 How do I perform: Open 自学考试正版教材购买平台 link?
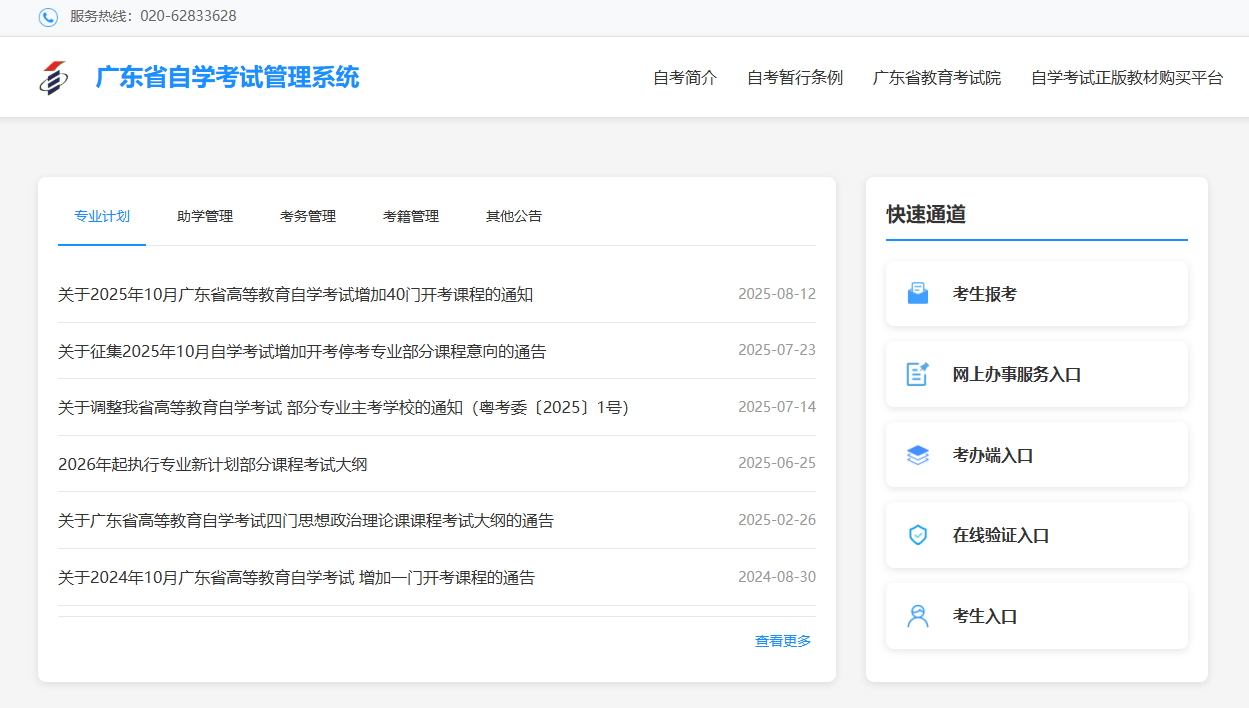pyautogui.click(x=1127, y=78)
